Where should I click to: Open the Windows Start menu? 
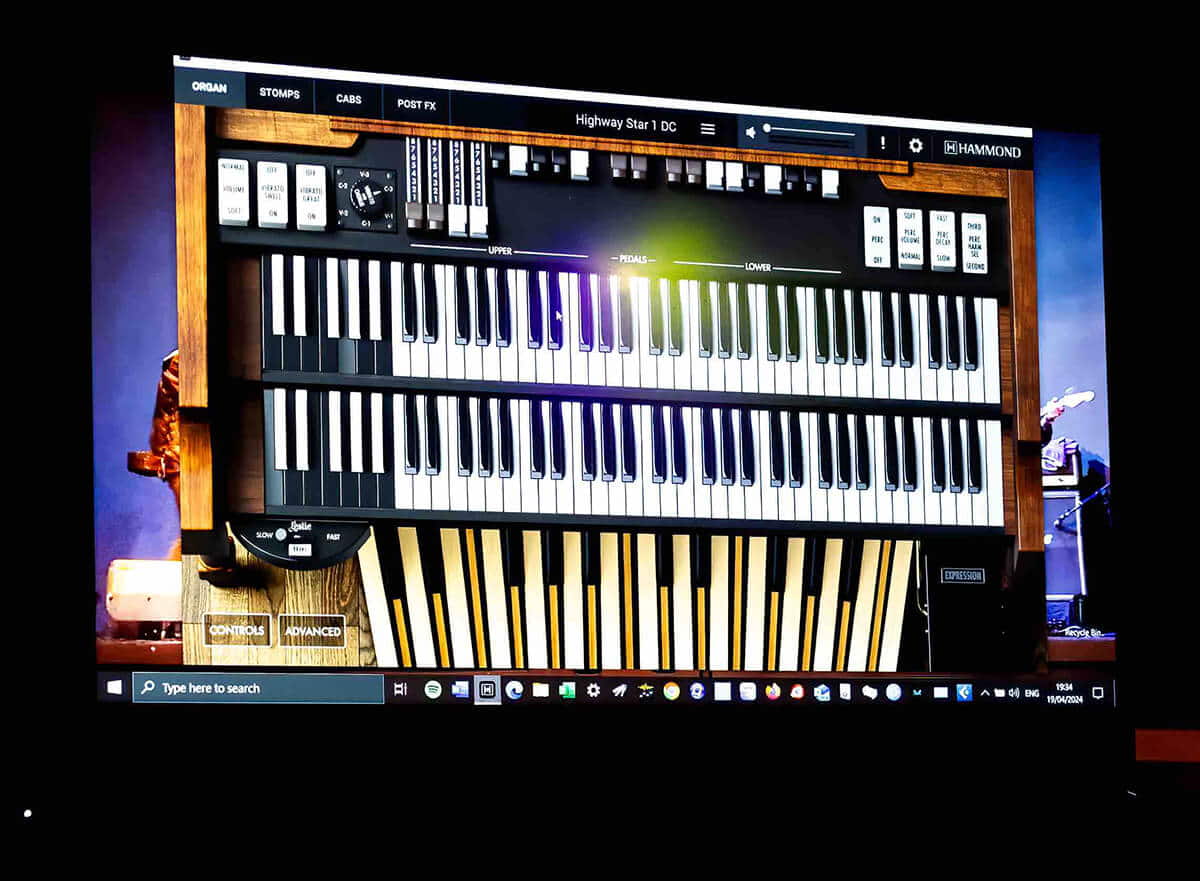(x=114, y=687)
